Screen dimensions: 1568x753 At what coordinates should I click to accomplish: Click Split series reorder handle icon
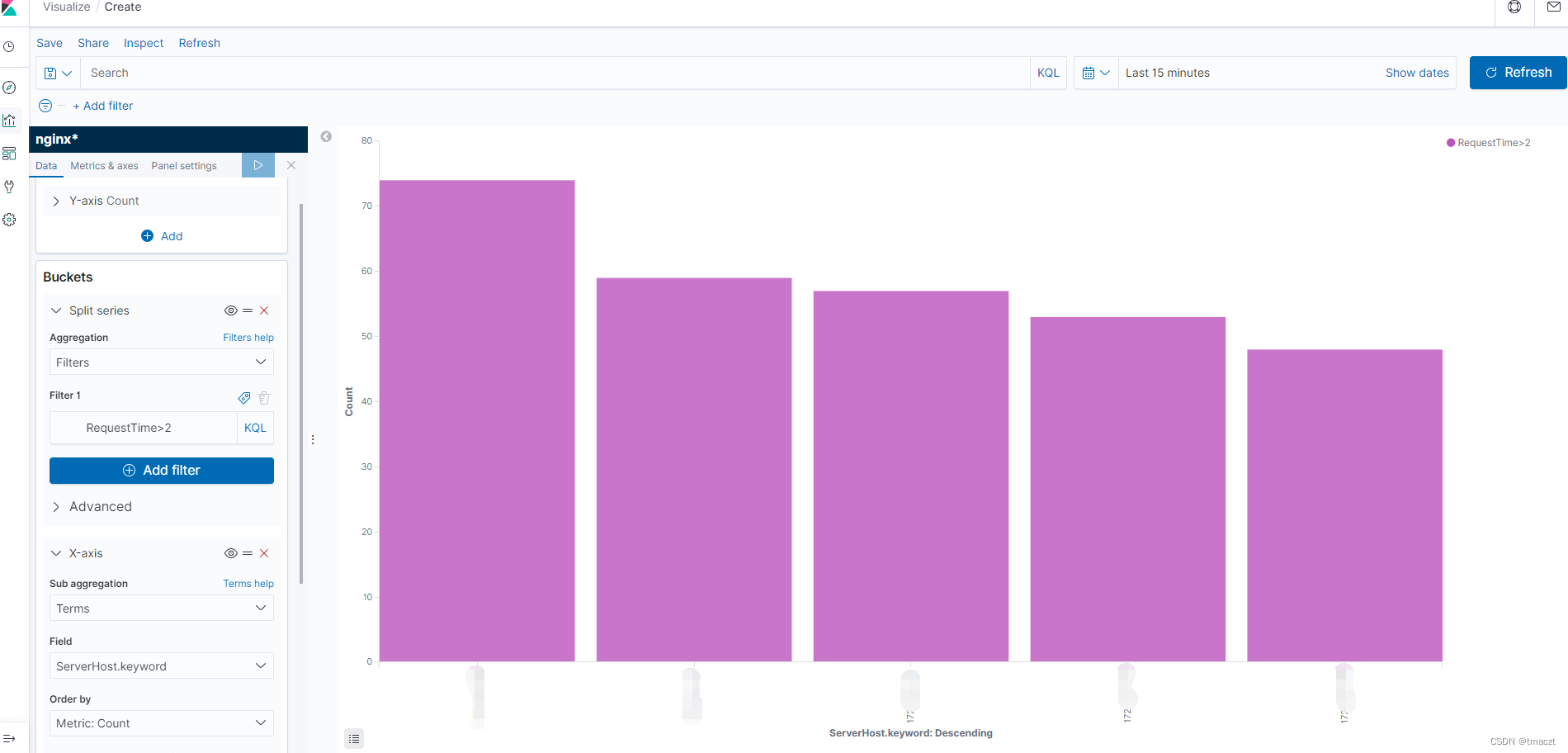[248, 310]
